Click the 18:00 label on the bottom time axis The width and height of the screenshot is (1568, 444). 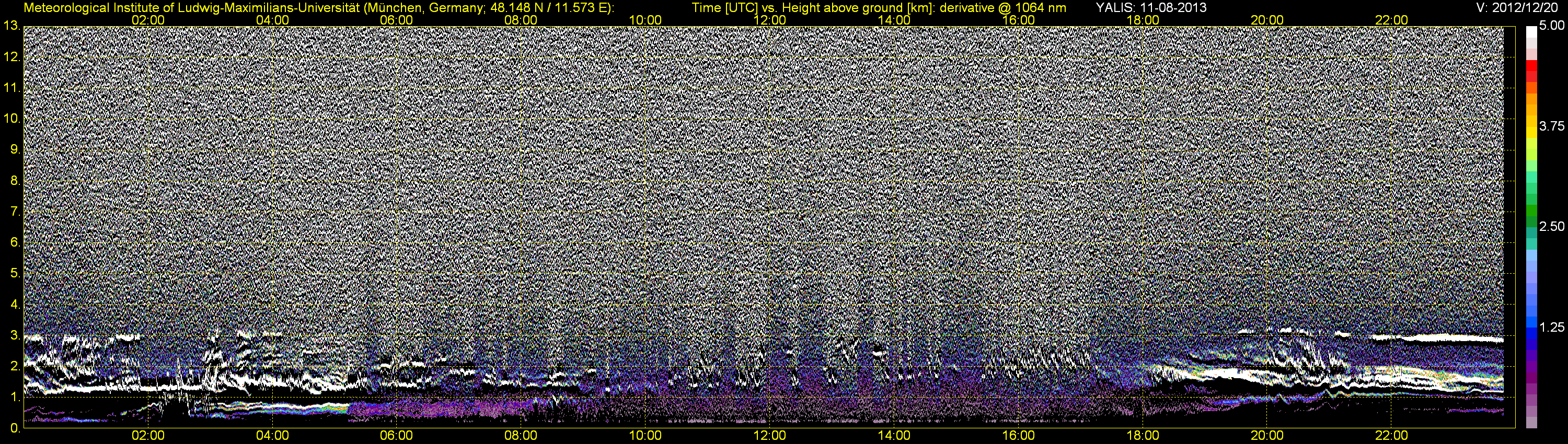pos(1143,436)
